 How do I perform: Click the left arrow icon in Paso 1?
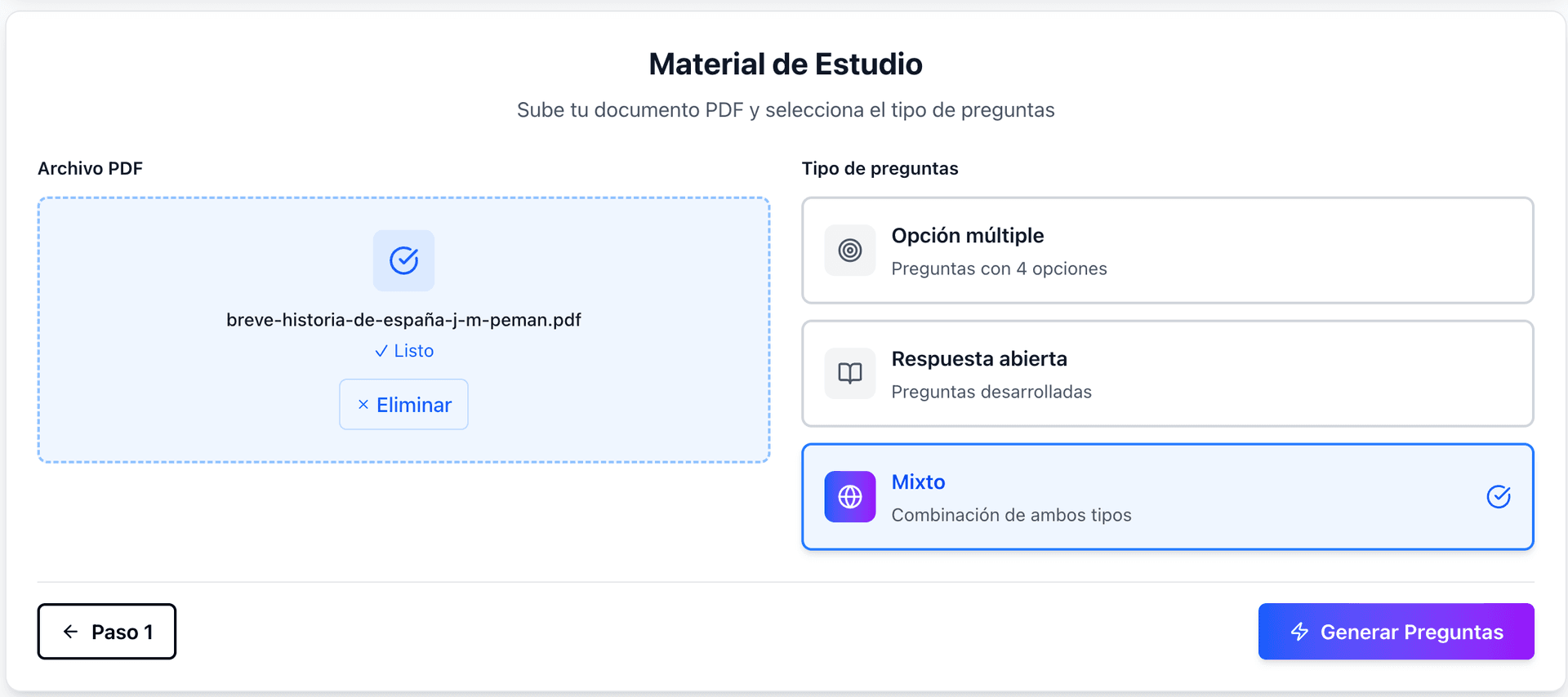[72, 631]
